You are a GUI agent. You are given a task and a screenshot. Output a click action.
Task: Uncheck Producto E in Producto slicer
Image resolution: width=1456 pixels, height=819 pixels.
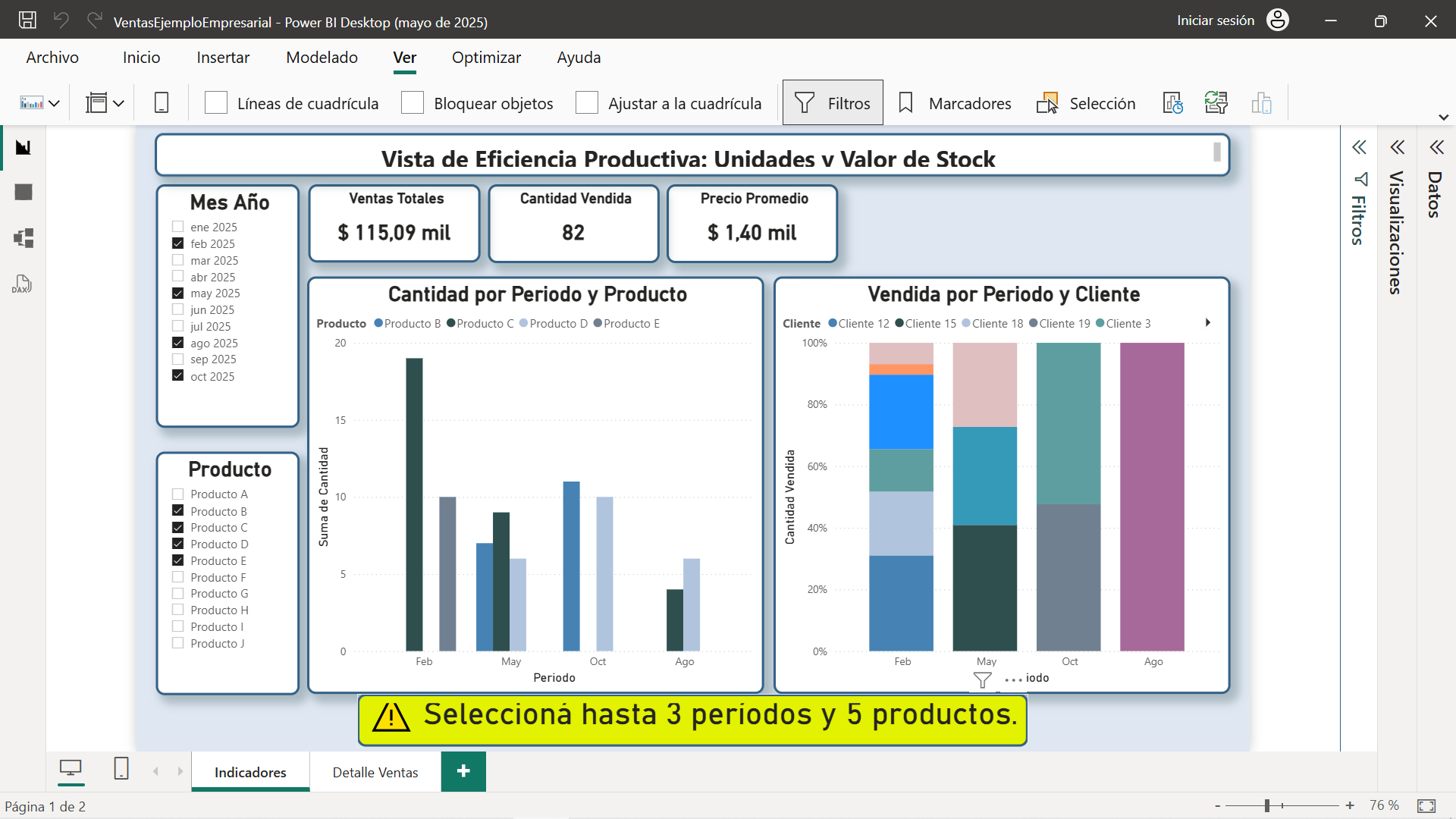tap(178, 560)
